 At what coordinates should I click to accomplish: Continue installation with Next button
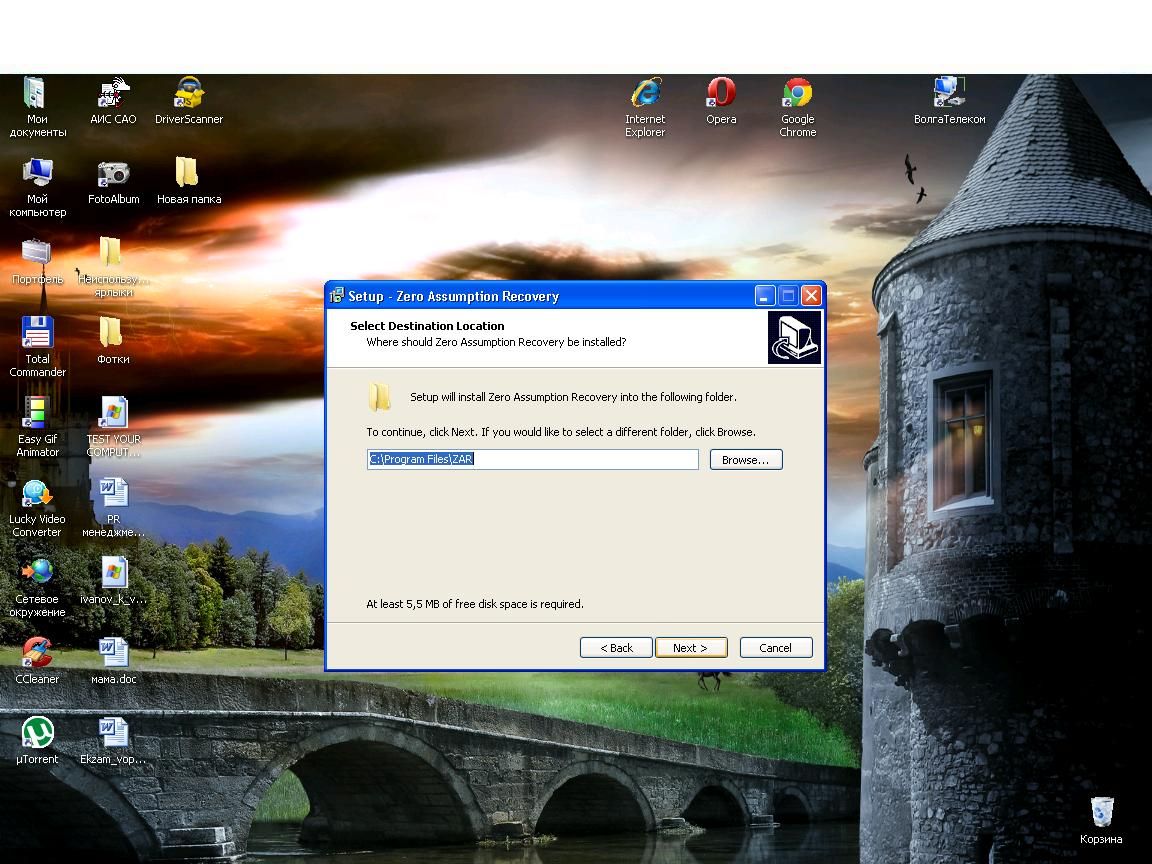691,647
